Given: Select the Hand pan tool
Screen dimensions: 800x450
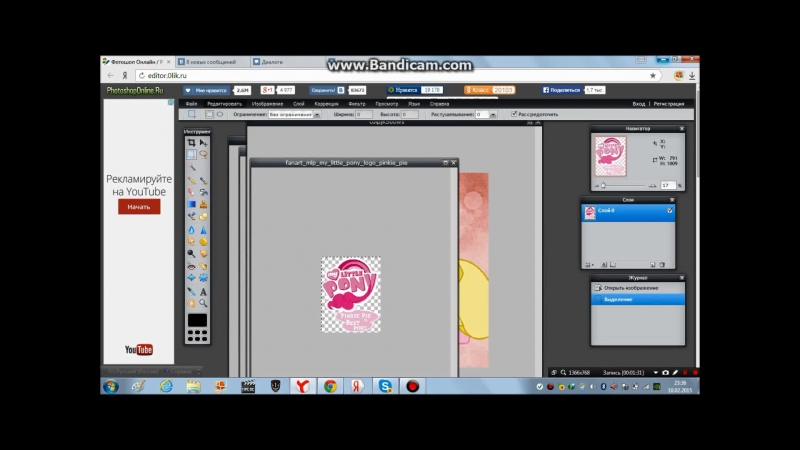Looking at the screenshot, I should point(191,303).
